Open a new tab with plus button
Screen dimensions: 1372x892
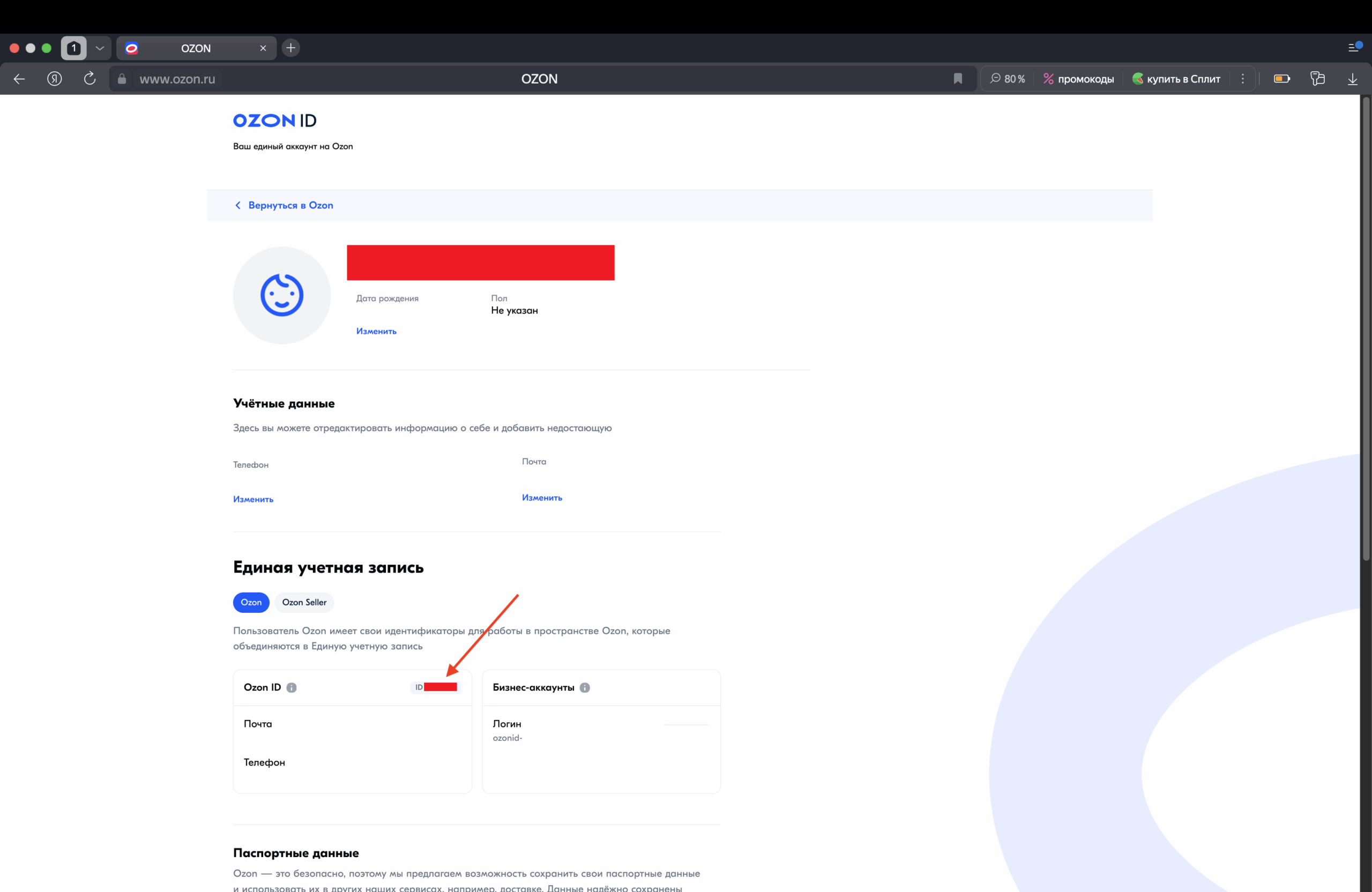(291, 48)
